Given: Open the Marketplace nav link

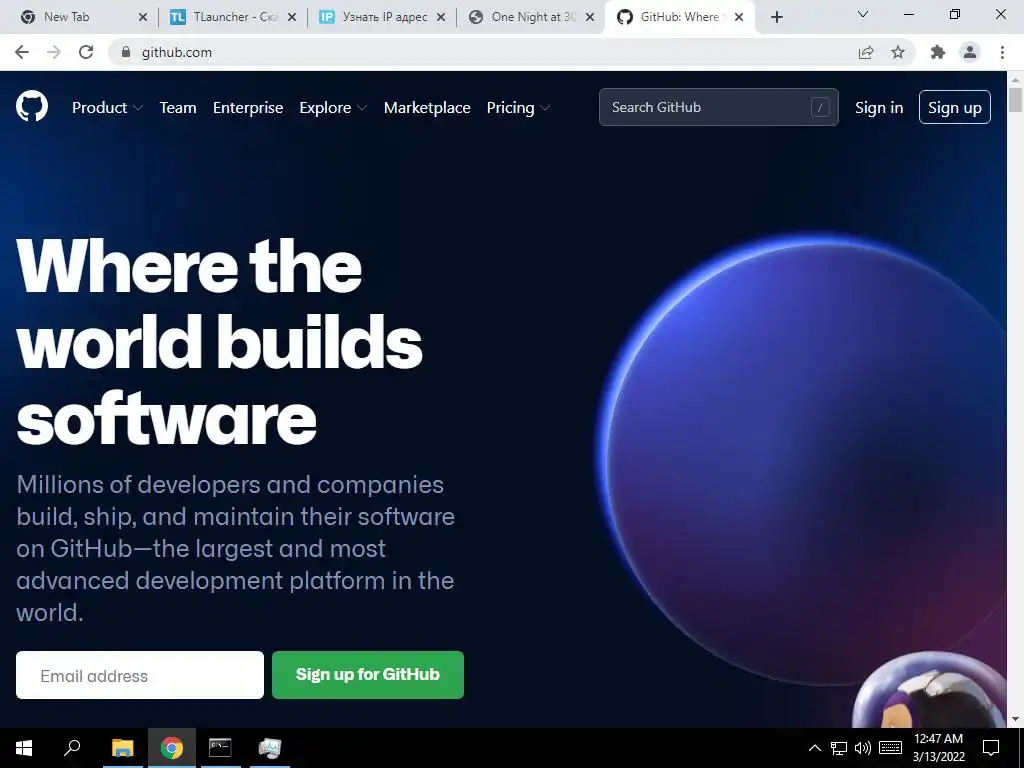Looking at the screenshot, I should click(x=427, y=108).
